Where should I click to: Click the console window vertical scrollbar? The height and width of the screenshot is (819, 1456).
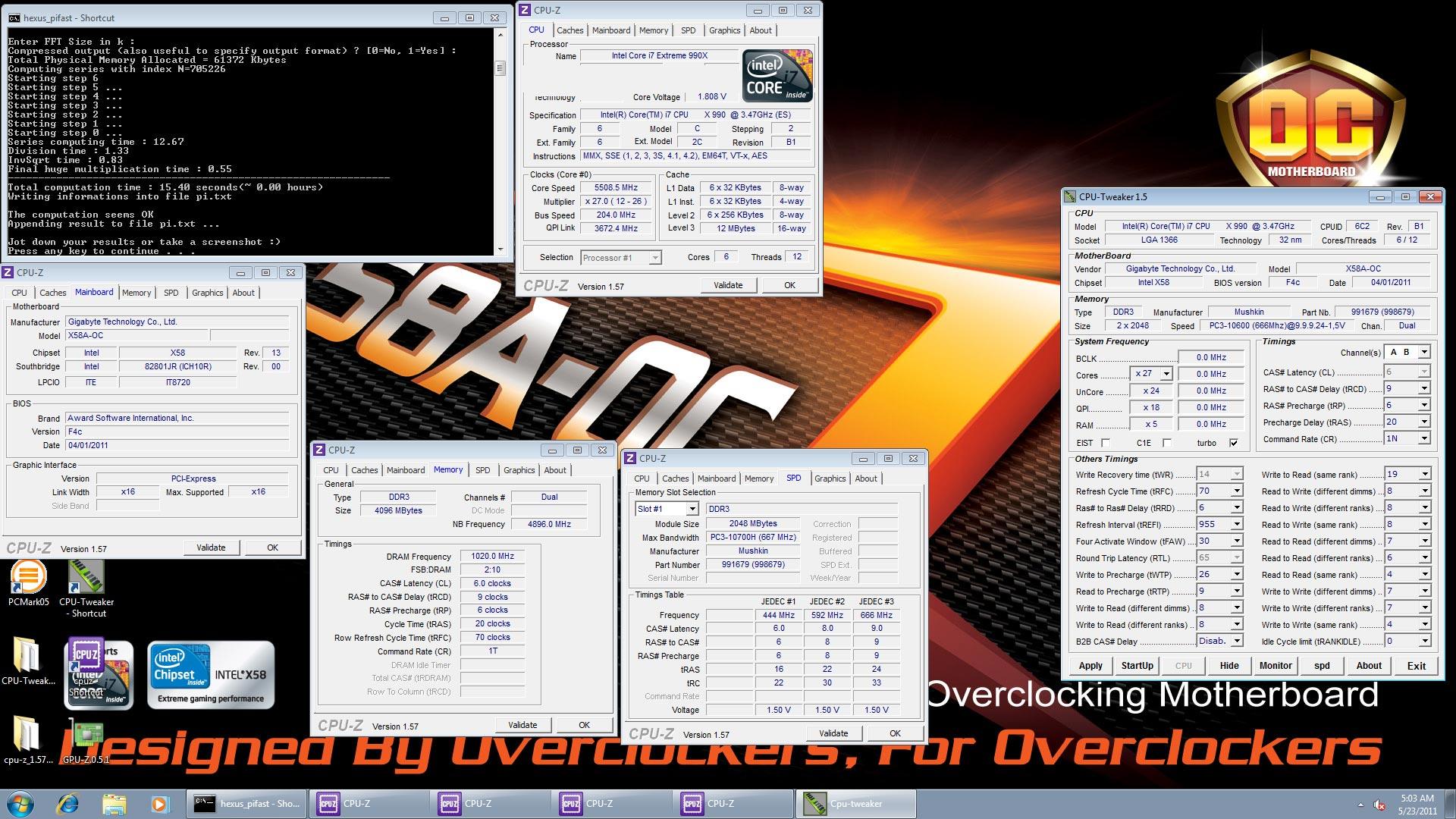[500, 142]
